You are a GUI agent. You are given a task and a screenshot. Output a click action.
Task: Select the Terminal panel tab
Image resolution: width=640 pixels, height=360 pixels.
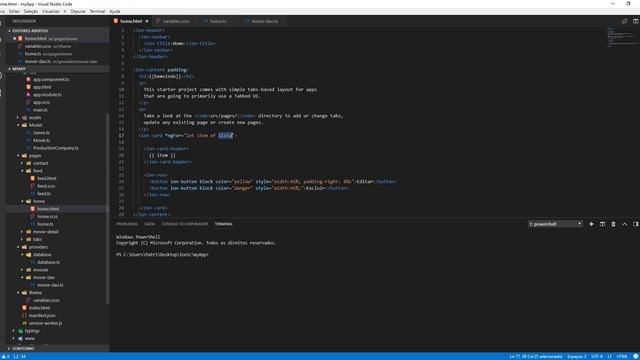224,224
